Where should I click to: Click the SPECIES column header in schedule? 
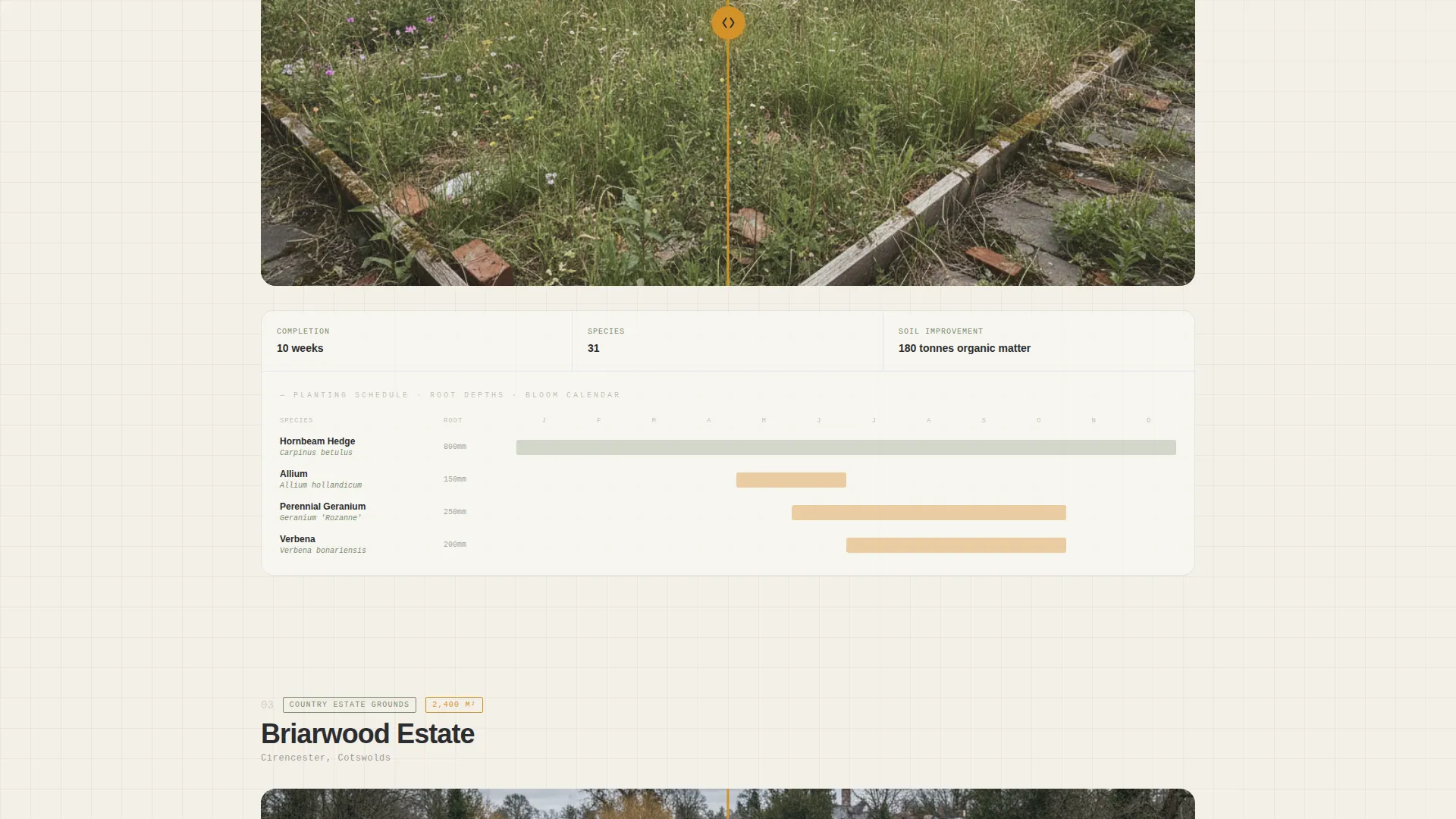297,420
